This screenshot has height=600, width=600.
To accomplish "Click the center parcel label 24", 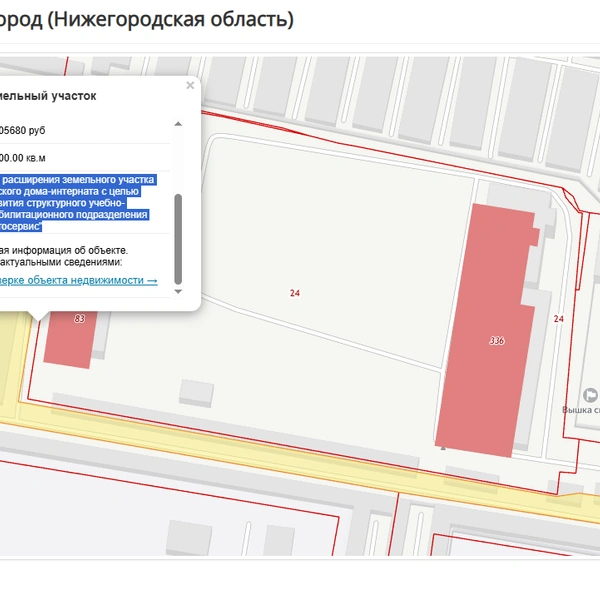I will pyautogui.click(x=295, y=293).
